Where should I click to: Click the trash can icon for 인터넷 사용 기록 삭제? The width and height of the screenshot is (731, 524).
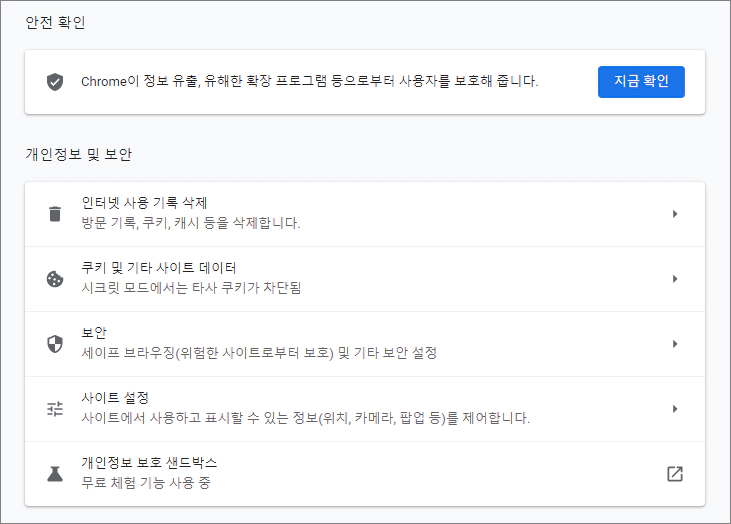click(55, 214)
